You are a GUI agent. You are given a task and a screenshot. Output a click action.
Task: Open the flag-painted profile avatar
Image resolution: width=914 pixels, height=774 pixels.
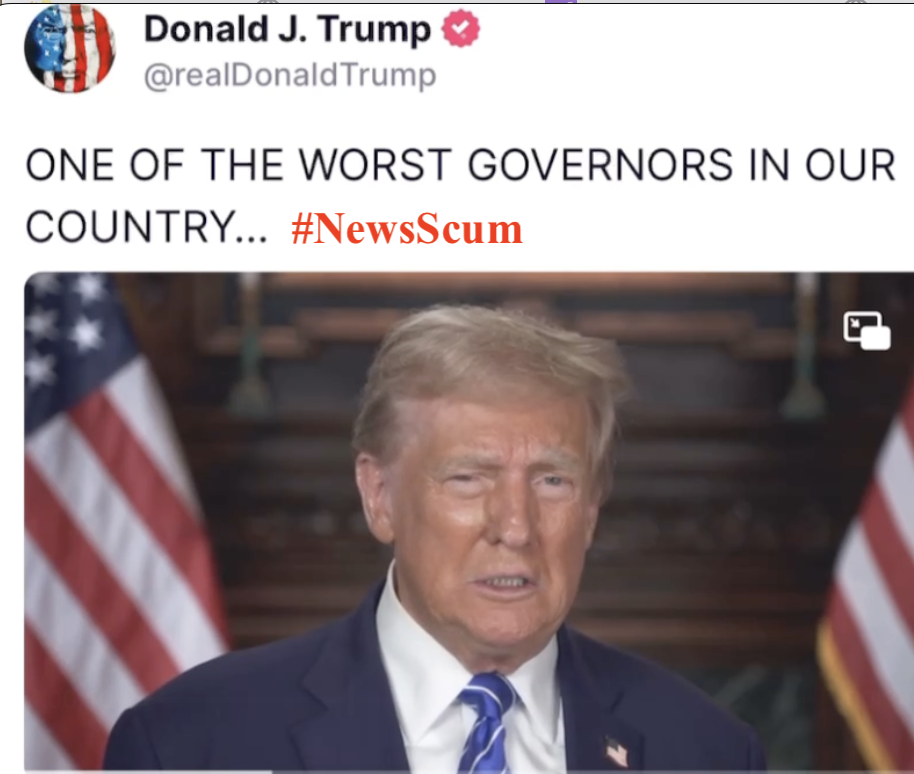[69, 49]
